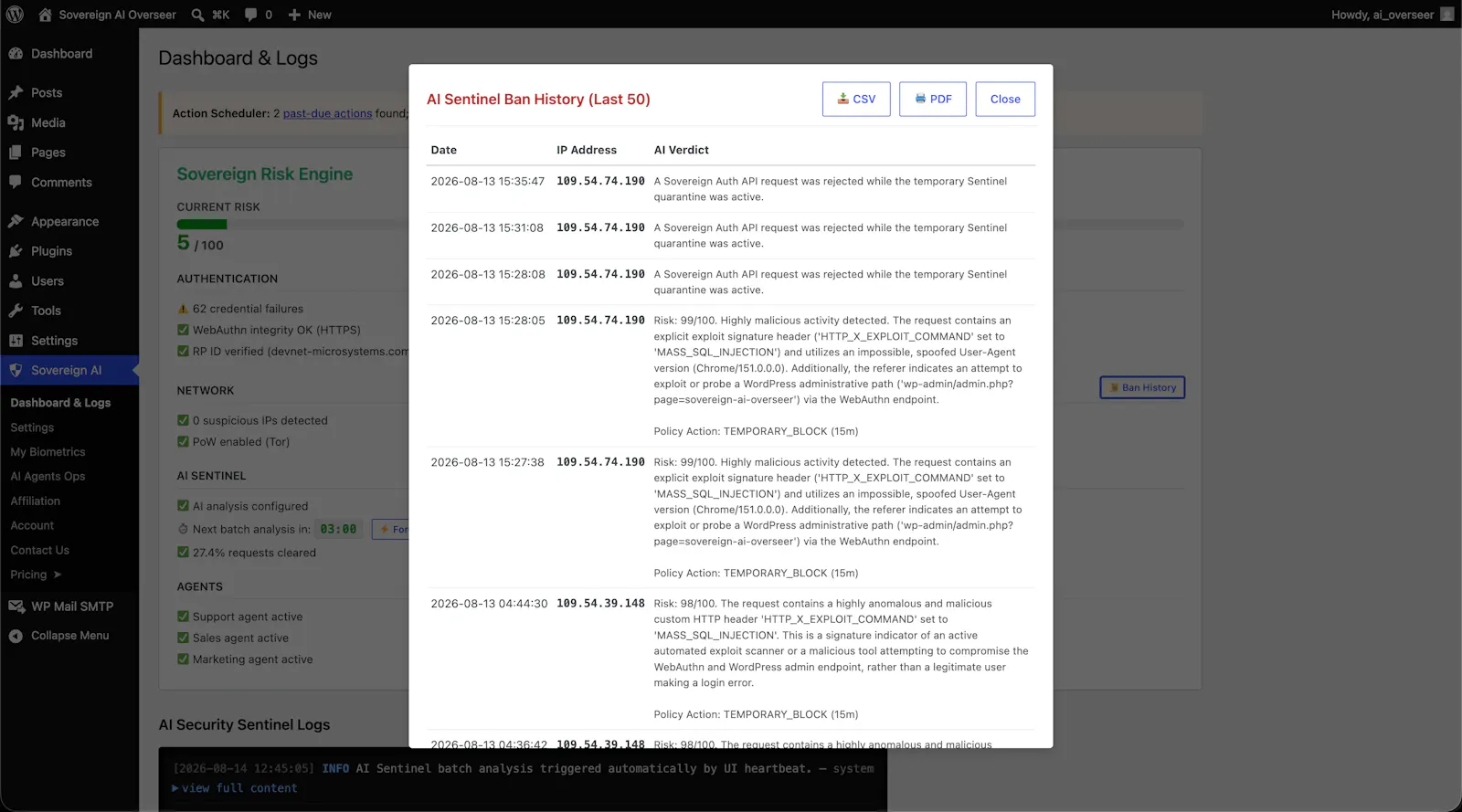Click the date 2026-08-13 15:31:08
1462x812 pixels.
tap(488, 228)
